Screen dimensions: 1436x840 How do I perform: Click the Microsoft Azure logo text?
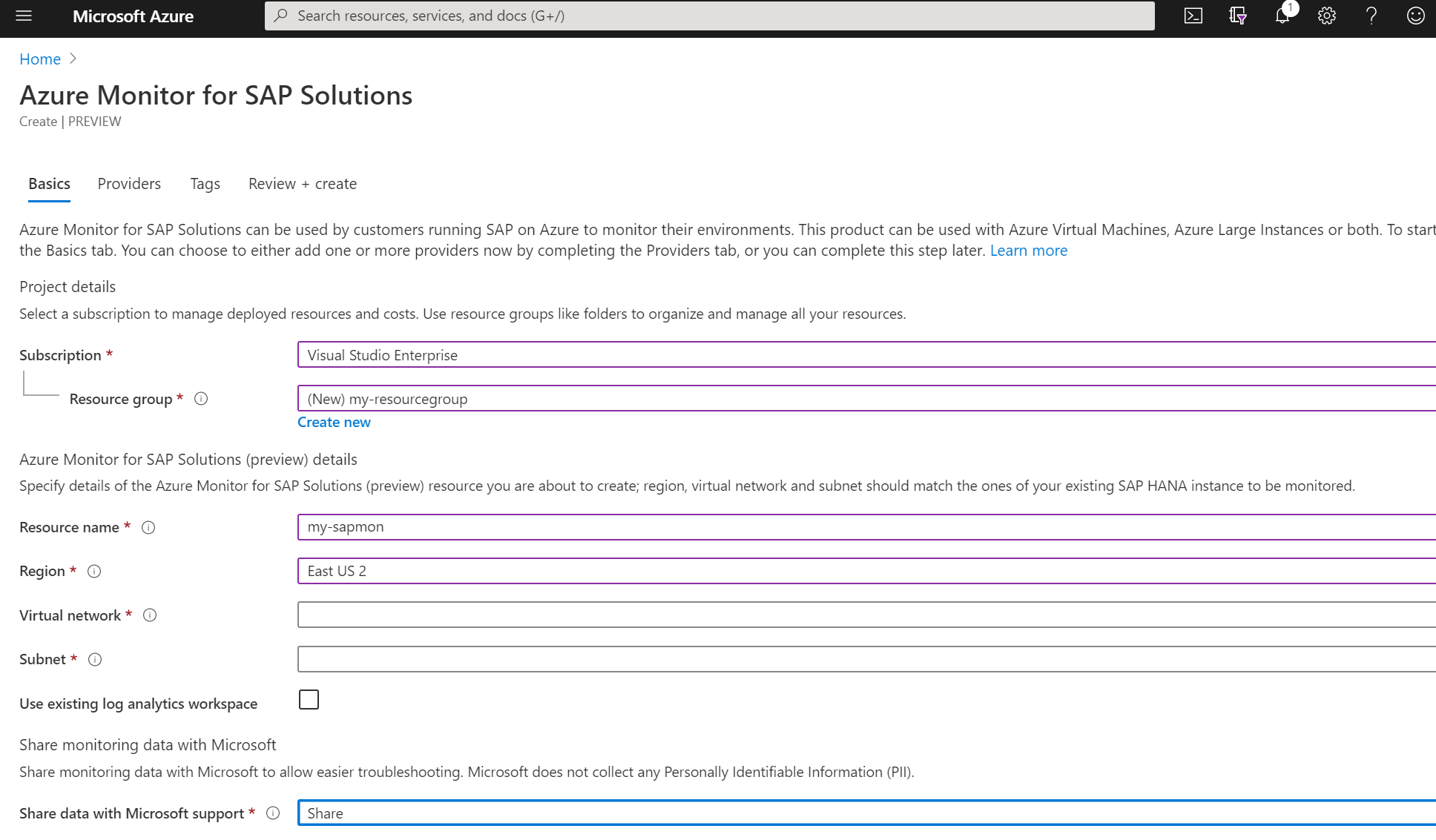tap(134, 16)
